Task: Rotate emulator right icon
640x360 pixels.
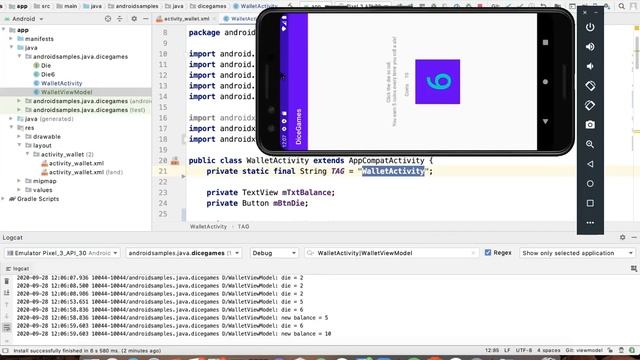Action: (590, 105)
